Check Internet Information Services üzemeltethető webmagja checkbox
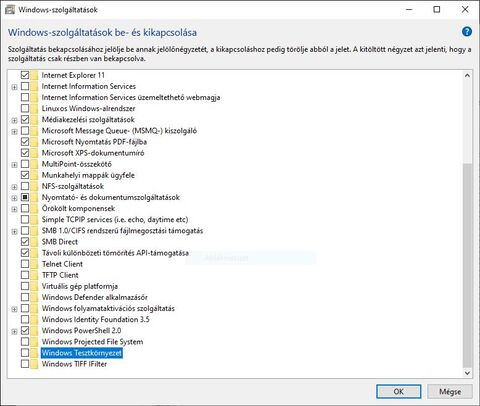The image size is (480, 406). tap(25, 97)
